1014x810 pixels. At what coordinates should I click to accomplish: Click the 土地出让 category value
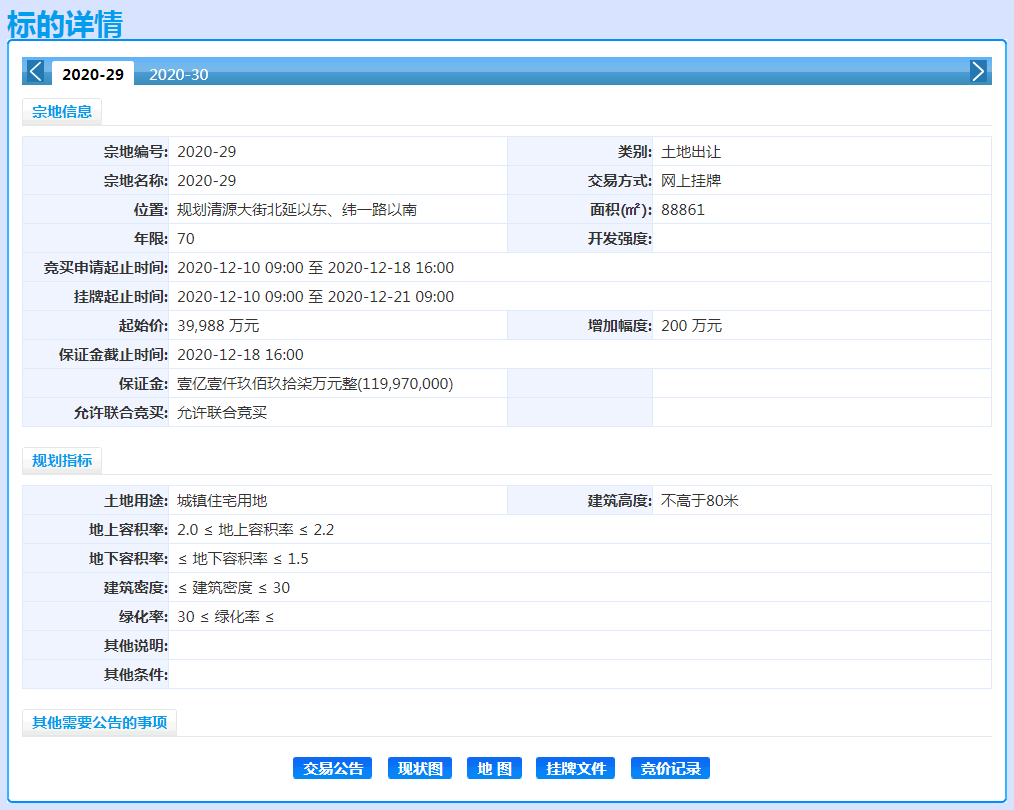tap(691, 152)
